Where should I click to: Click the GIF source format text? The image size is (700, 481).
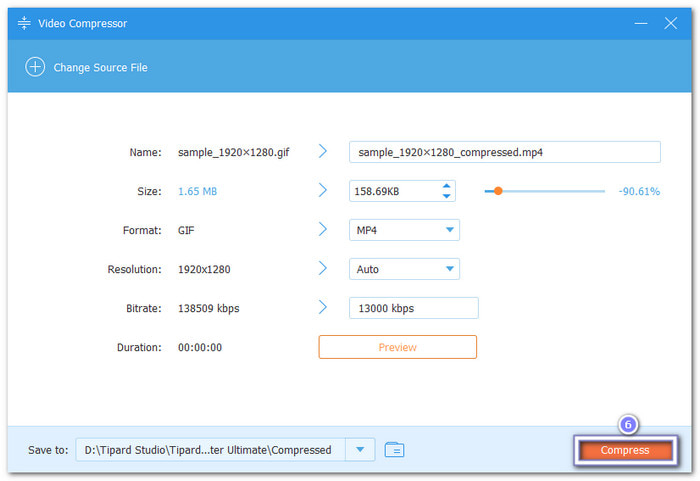click(x=186, y=230)
